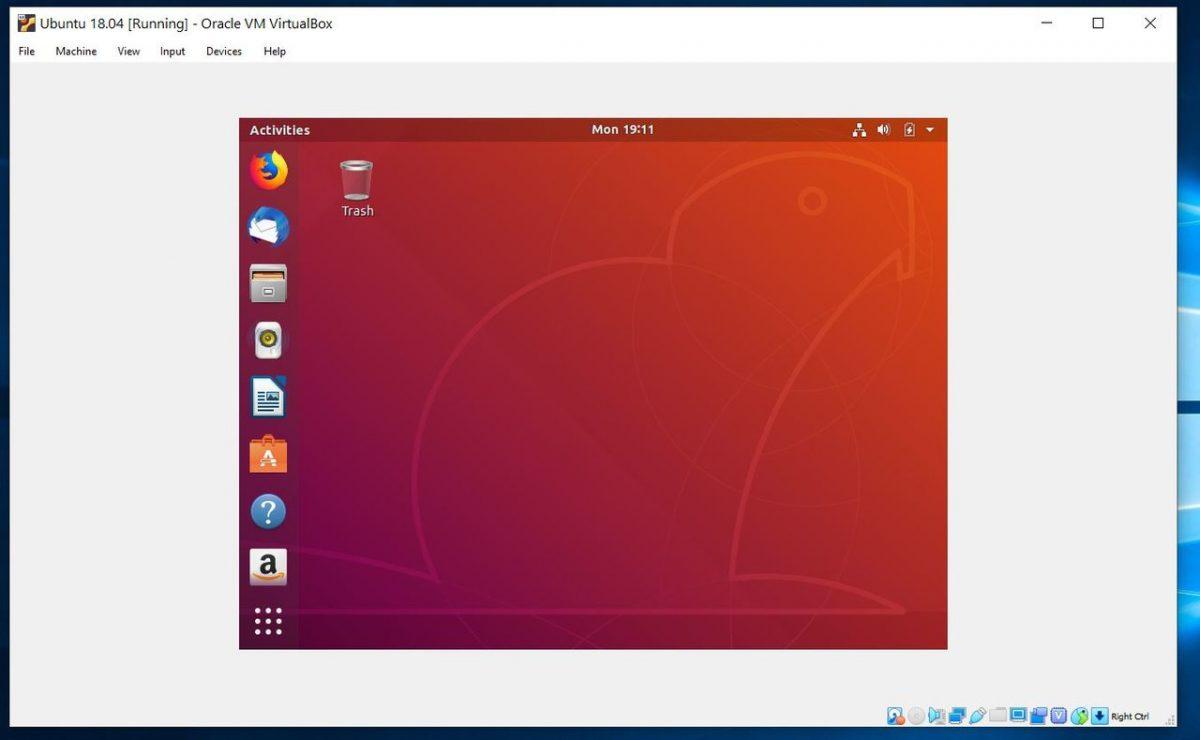The height and width of the screenshot is (740, 1200).
Task: Open the clock showing Mon 19:11
Action: 622,130
